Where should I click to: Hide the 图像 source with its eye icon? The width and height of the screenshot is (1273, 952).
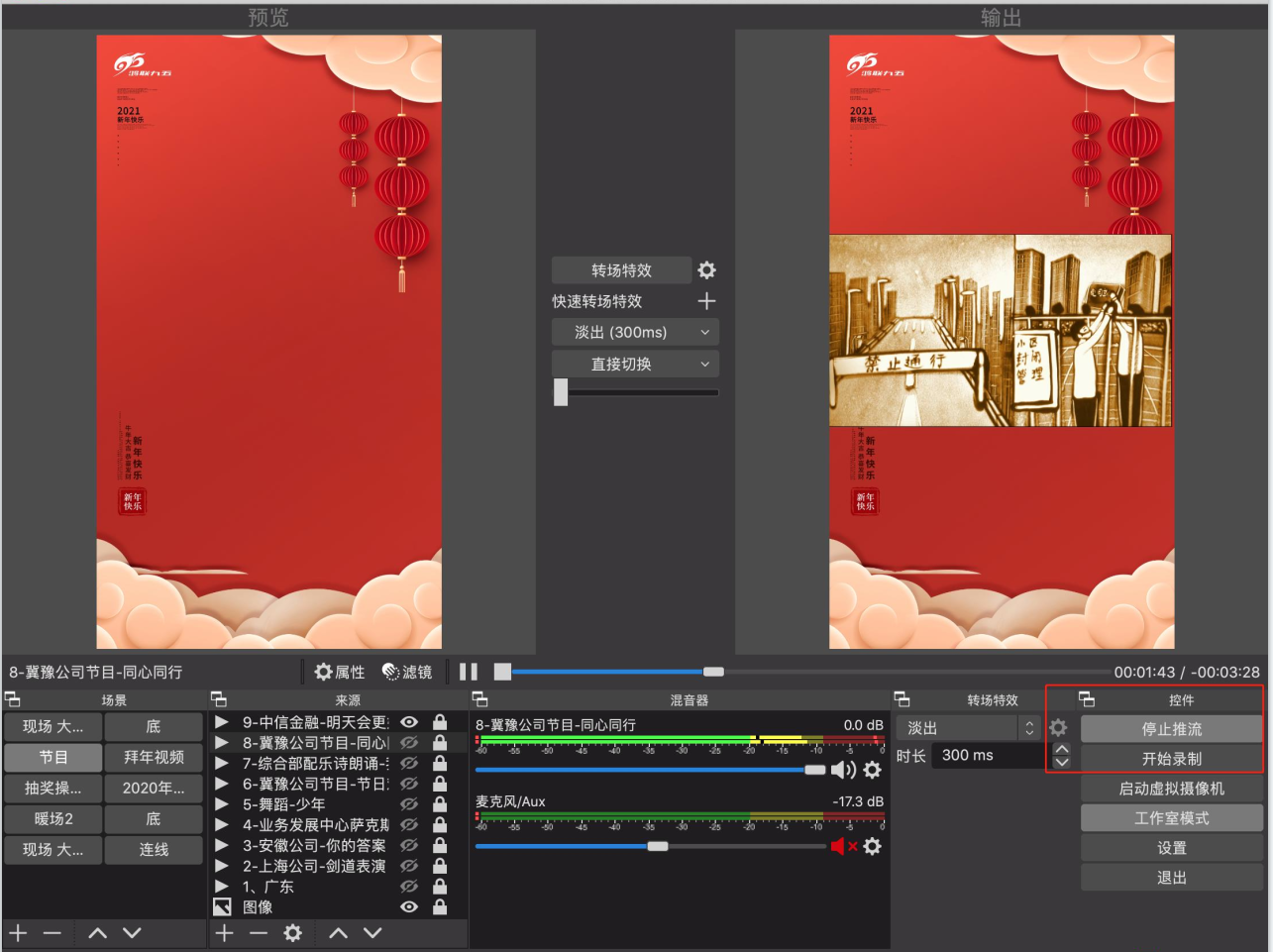409,906
